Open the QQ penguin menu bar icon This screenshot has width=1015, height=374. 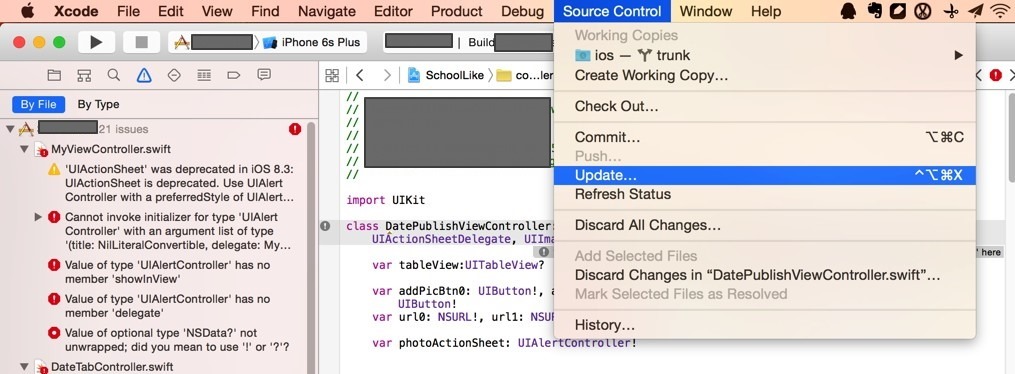(x=848, y=11)
